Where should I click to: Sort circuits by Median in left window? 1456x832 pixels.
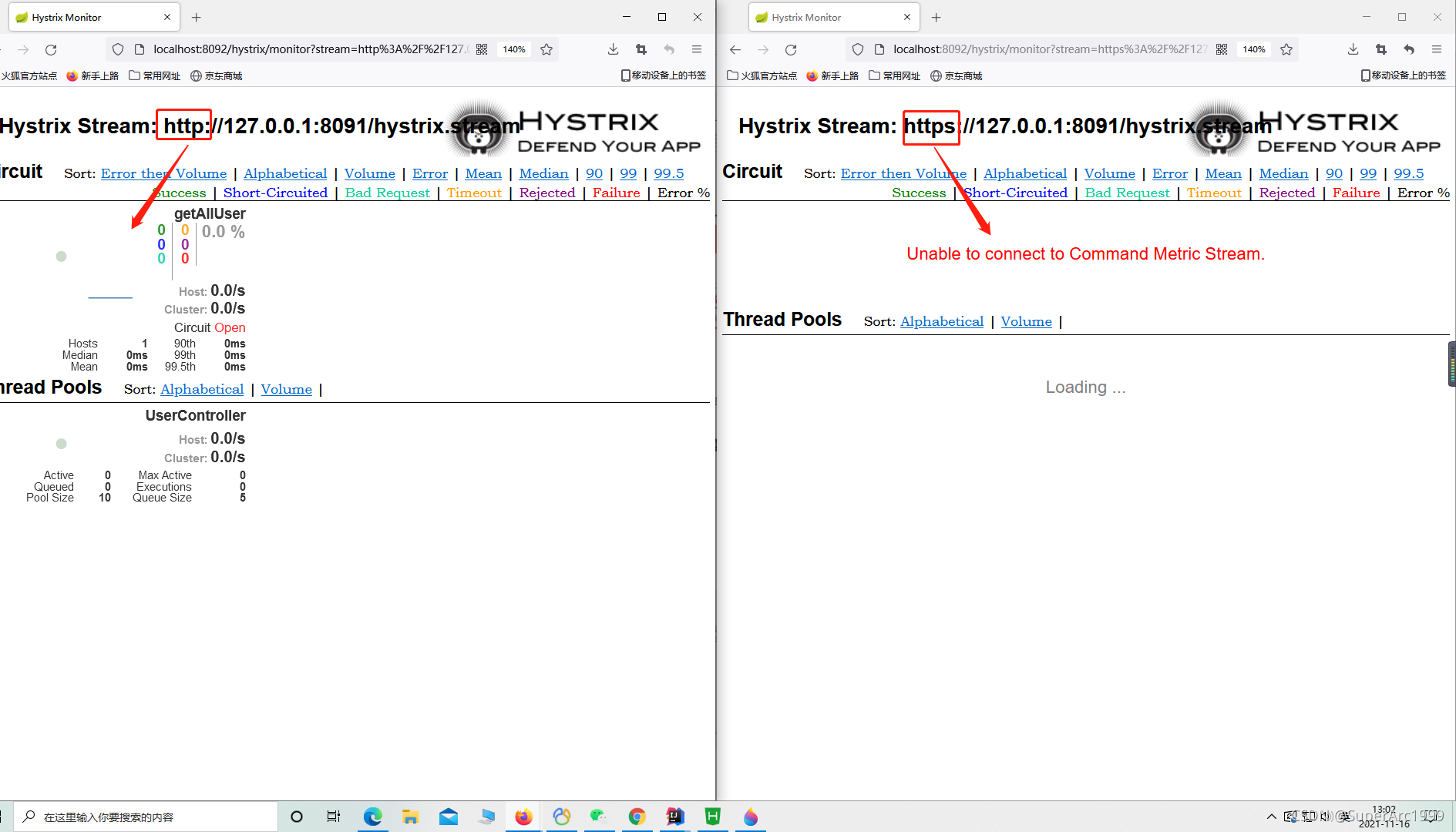pyautogui.click(x=543, y=173)
